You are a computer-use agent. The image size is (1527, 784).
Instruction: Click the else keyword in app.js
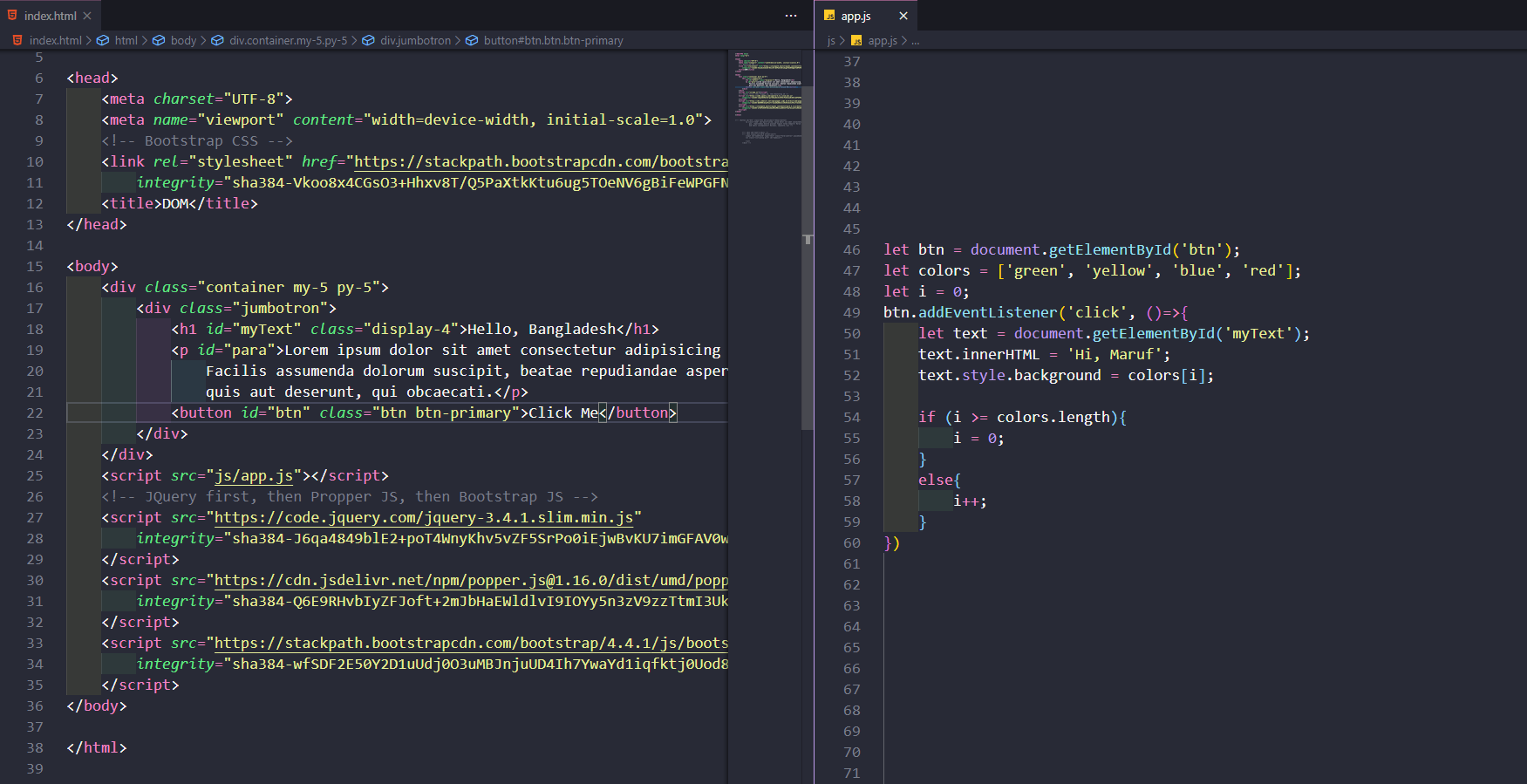click(x=936, y=480)
